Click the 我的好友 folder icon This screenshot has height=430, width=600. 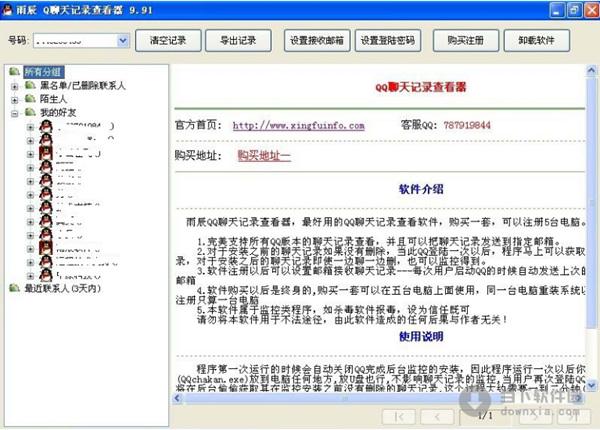pos(30,112)
